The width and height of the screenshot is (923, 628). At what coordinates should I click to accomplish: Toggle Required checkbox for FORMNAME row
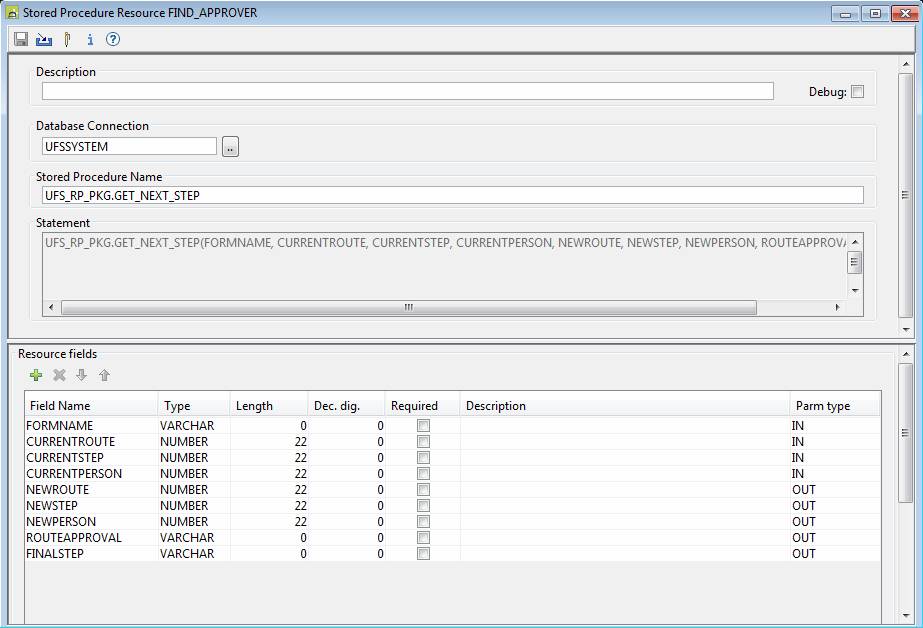423,426
